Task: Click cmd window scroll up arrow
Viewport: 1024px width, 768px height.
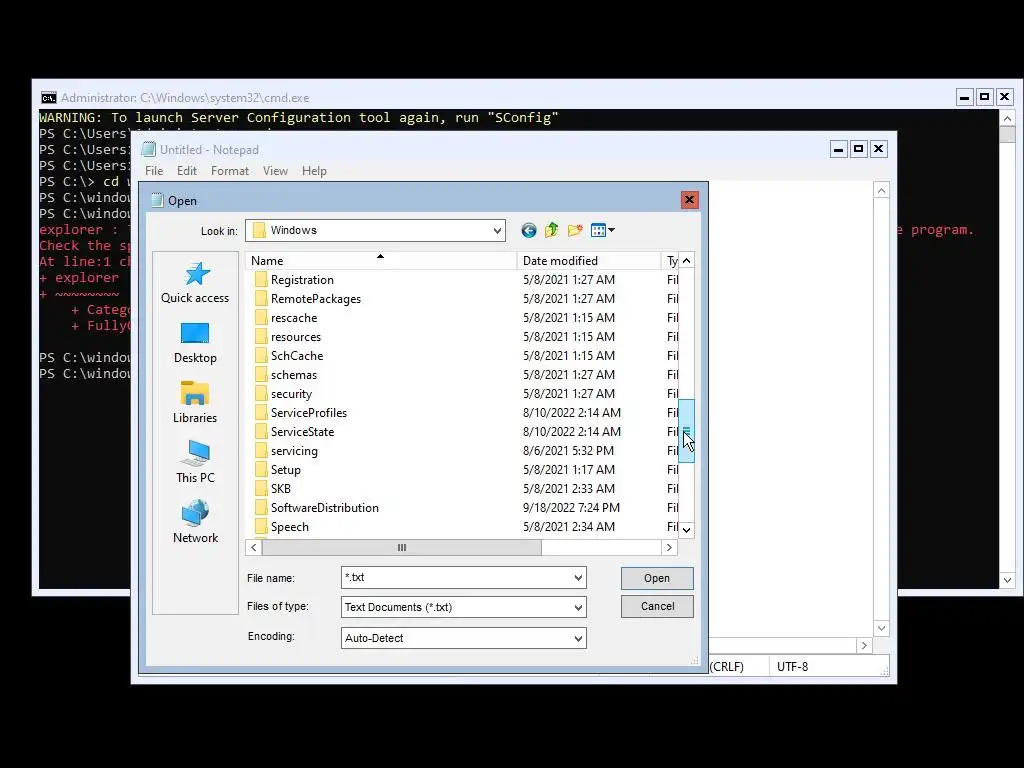Action: pos(1007,118)
